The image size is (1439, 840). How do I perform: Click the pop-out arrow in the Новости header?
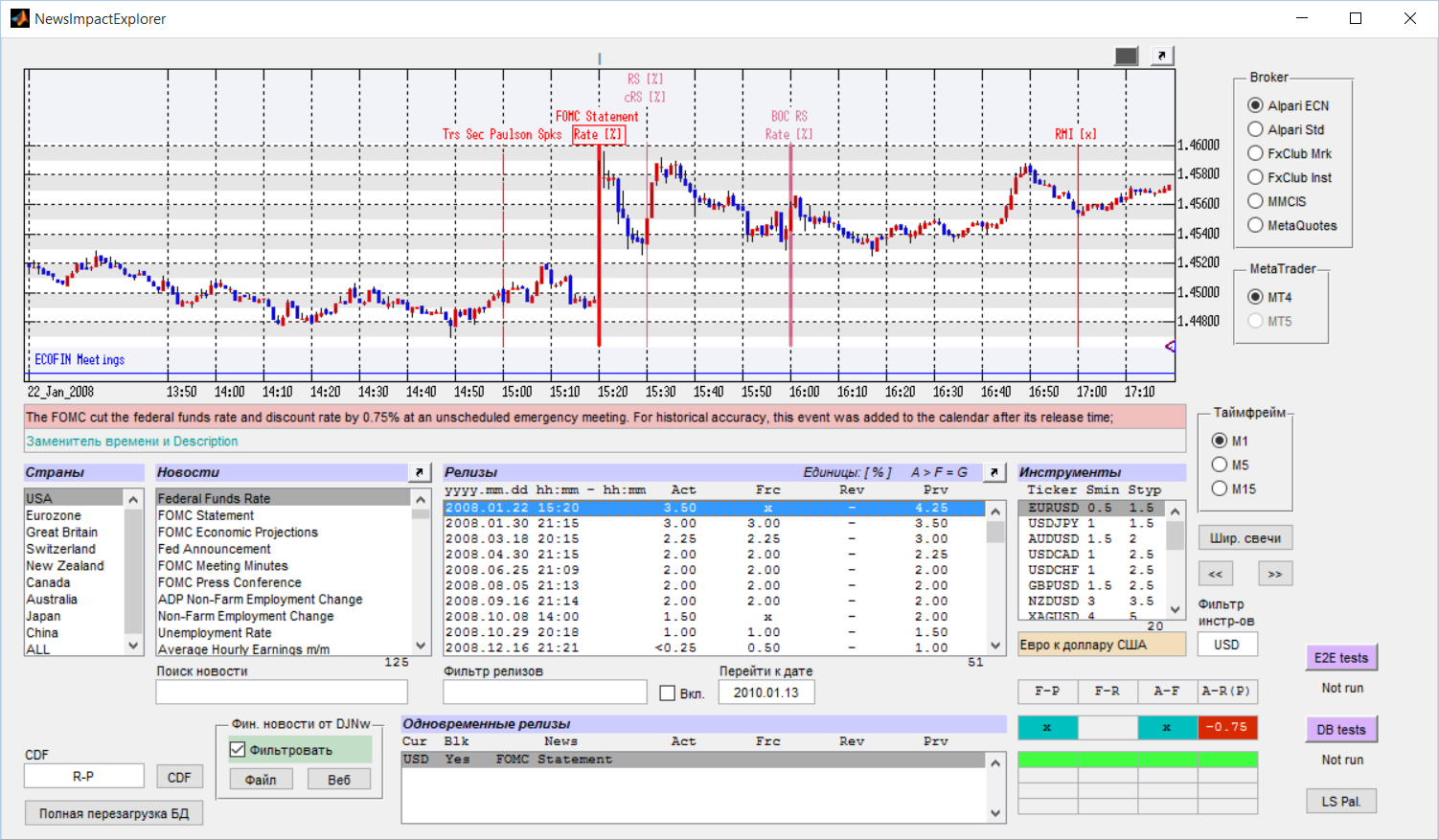click(419, 472)
